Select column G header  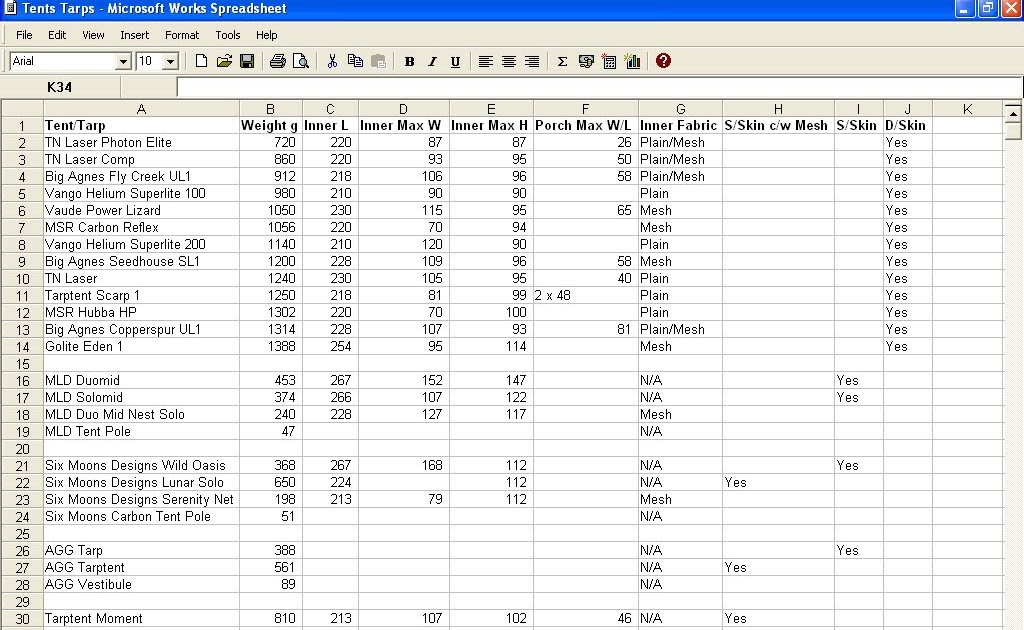point(680,109)
